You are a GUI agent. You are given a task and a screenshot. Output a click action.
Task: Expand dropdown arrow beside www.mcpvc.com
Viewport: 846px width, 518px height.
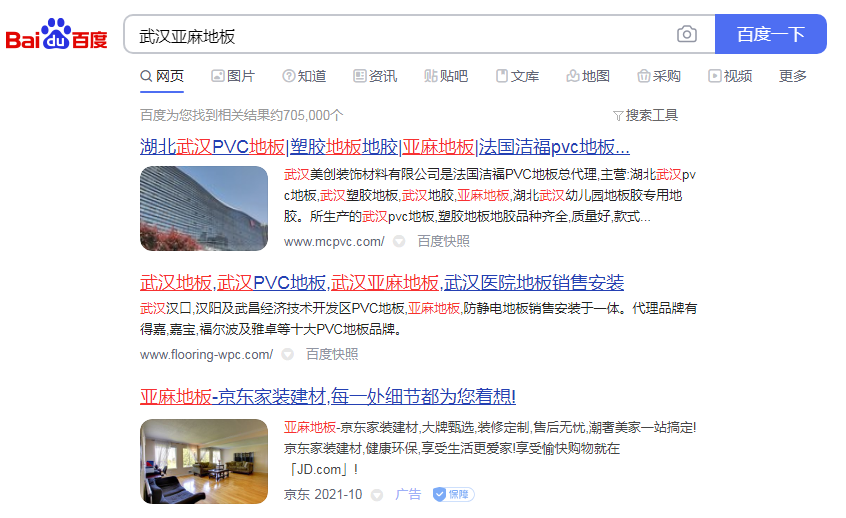[x=399, y=242]
